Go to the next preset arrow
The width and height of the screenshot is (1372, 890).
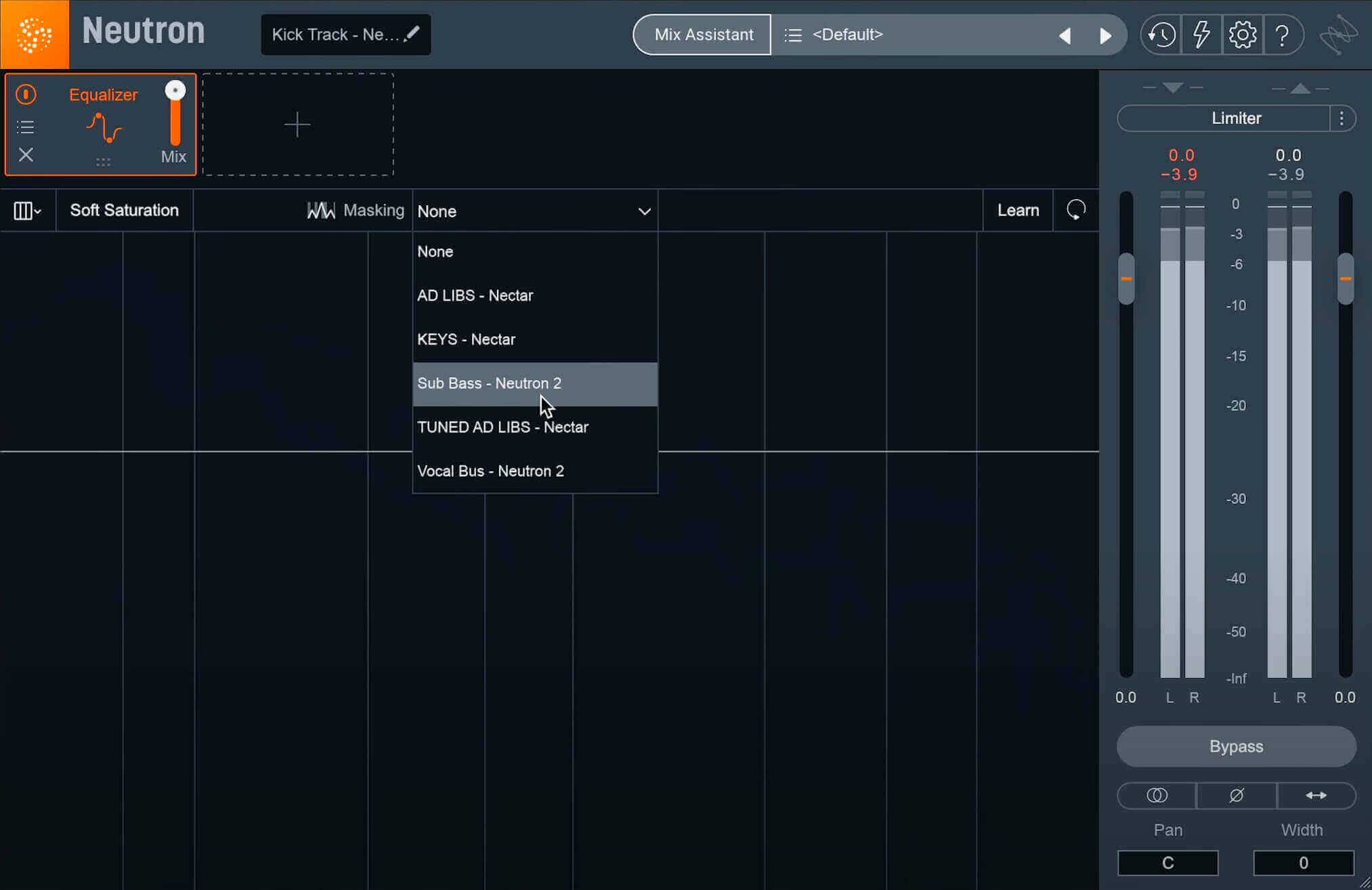click(x=1105, y=35)
